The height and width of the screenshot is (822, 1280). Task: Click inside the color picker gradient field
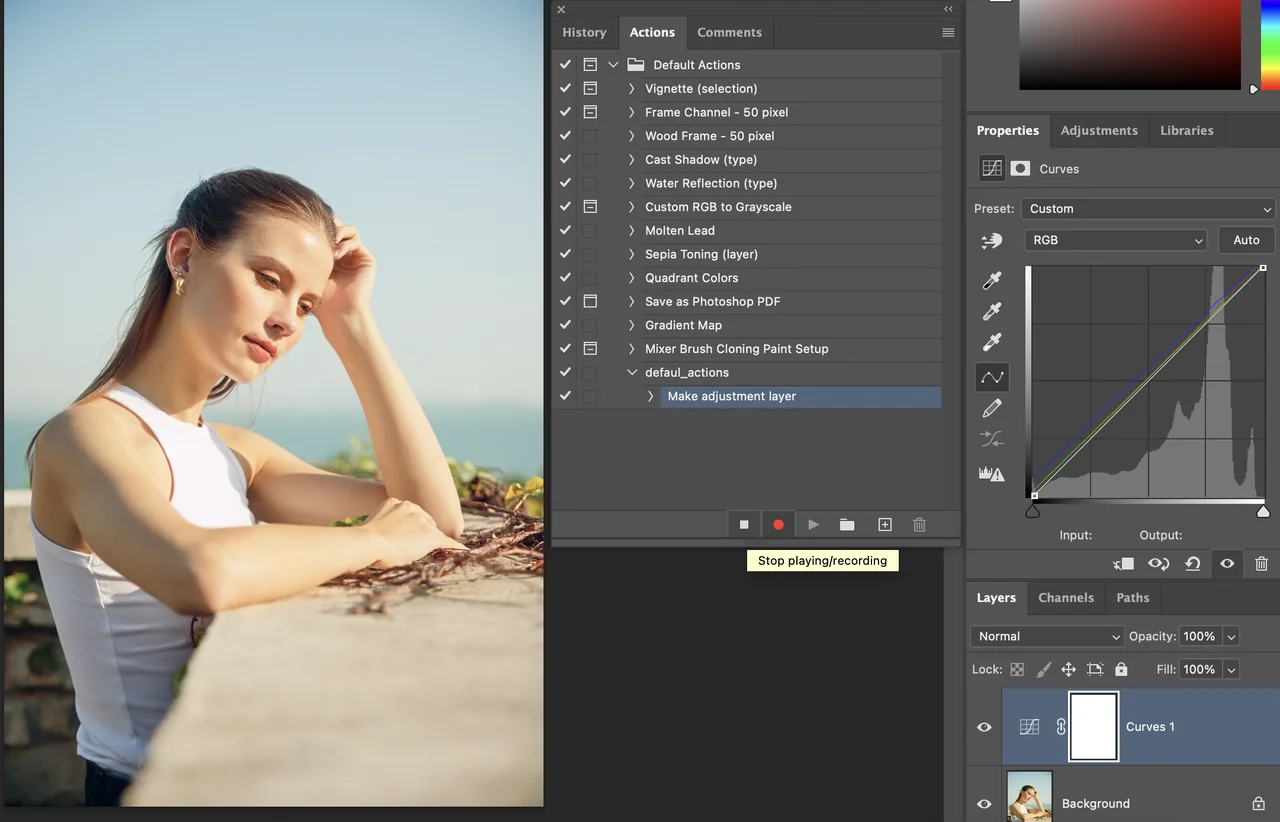pos(1129,44)
